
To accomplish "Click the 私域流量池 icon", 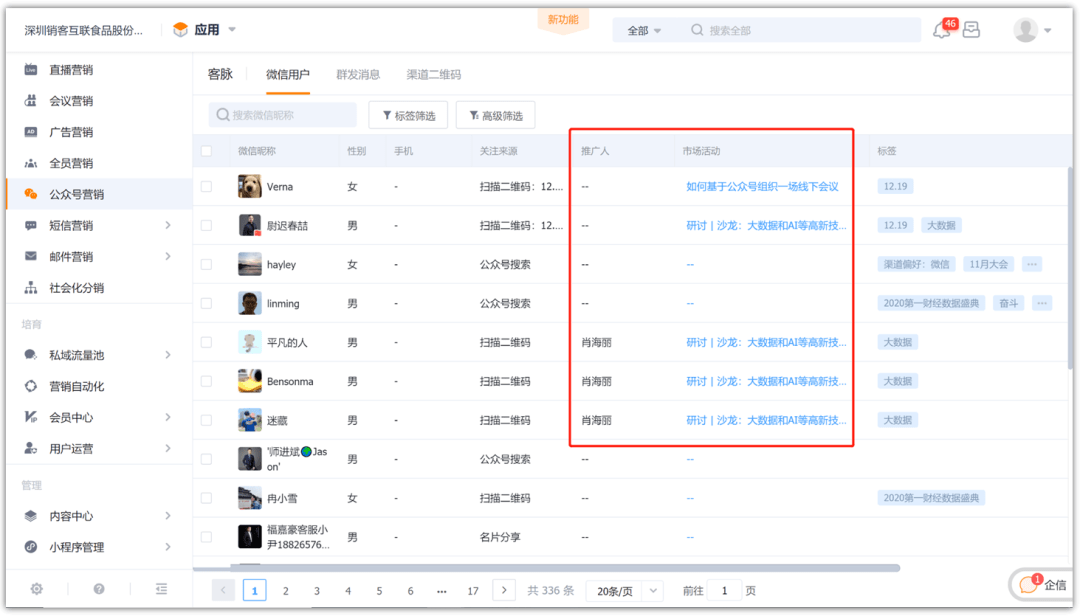I will (x=31, y=355).
